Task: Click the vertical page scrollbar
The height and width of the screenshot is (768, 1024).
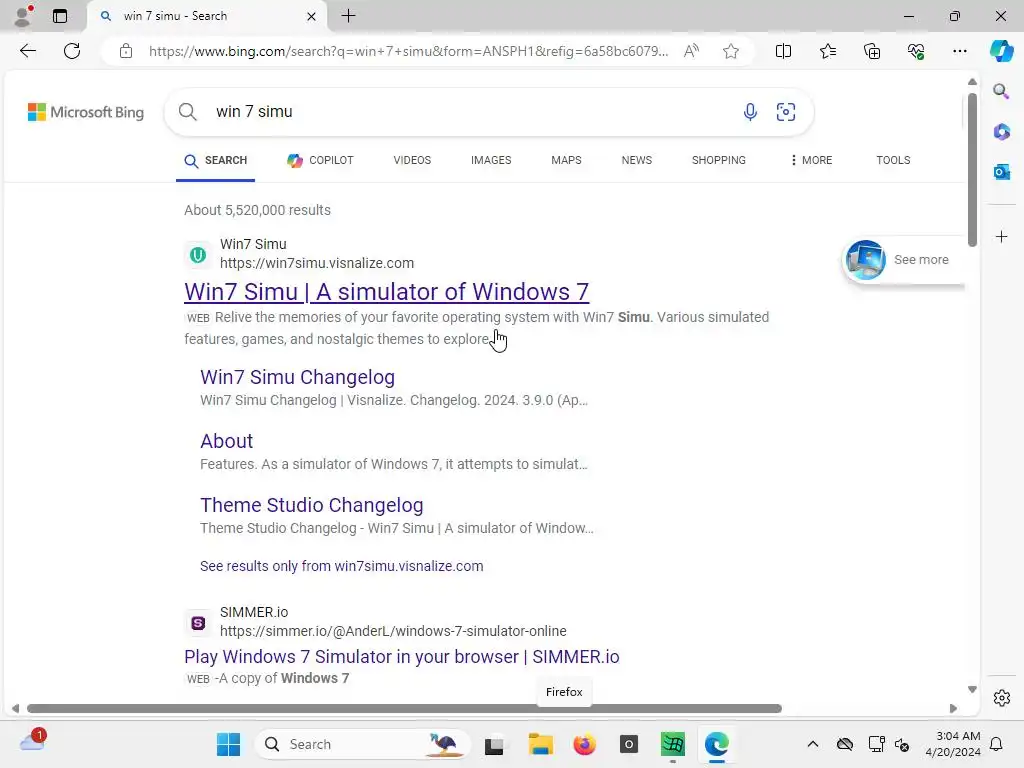Action: 972,170
